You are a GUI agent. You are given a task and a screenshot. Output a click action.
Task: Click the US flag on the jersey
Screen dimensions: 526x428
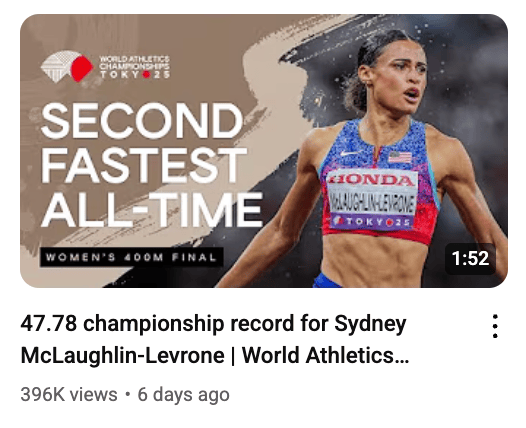(x=400, y=157)
